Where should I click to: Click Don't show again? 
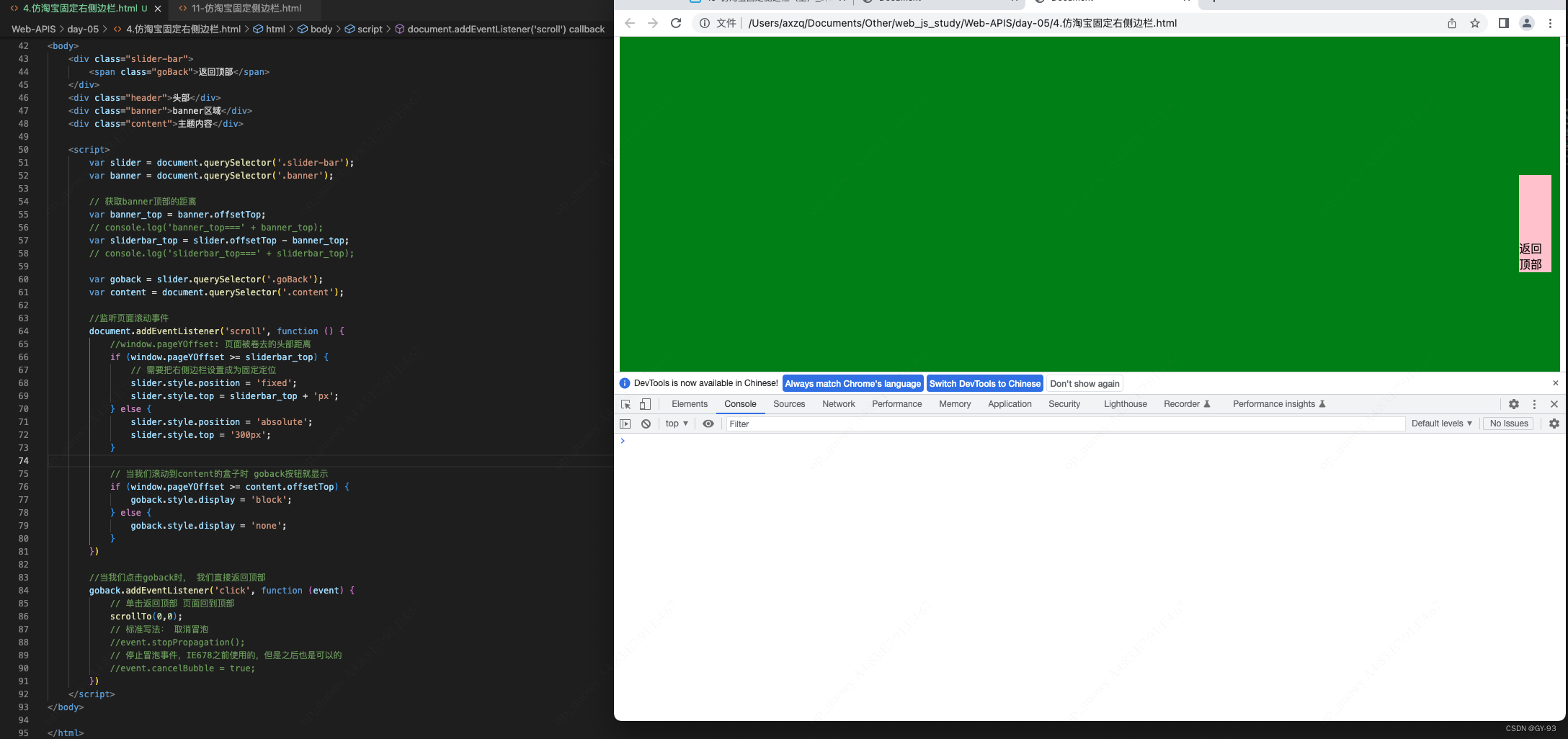1084,384
